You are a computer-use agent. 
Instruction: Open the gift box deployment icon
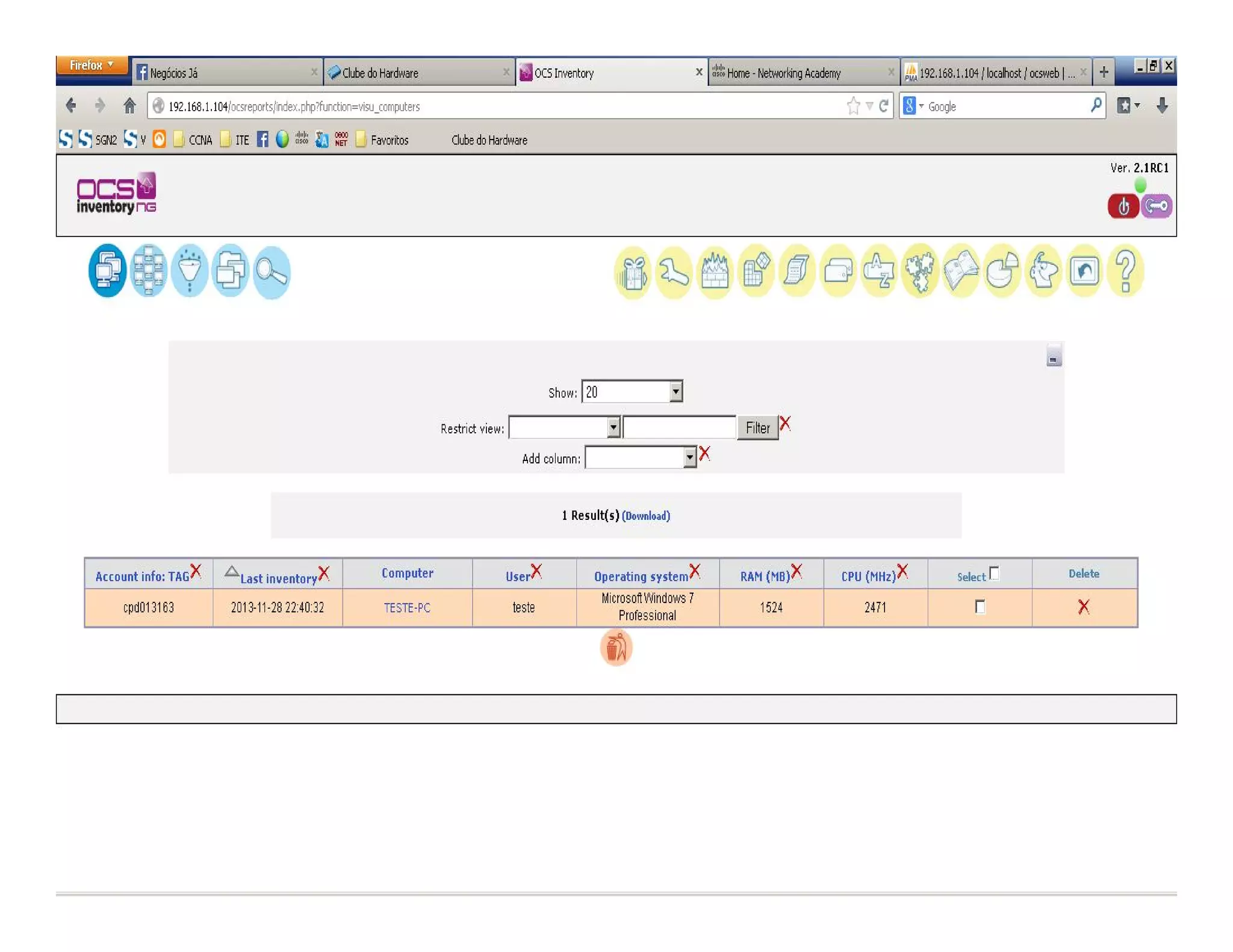[x=633, y=272]
